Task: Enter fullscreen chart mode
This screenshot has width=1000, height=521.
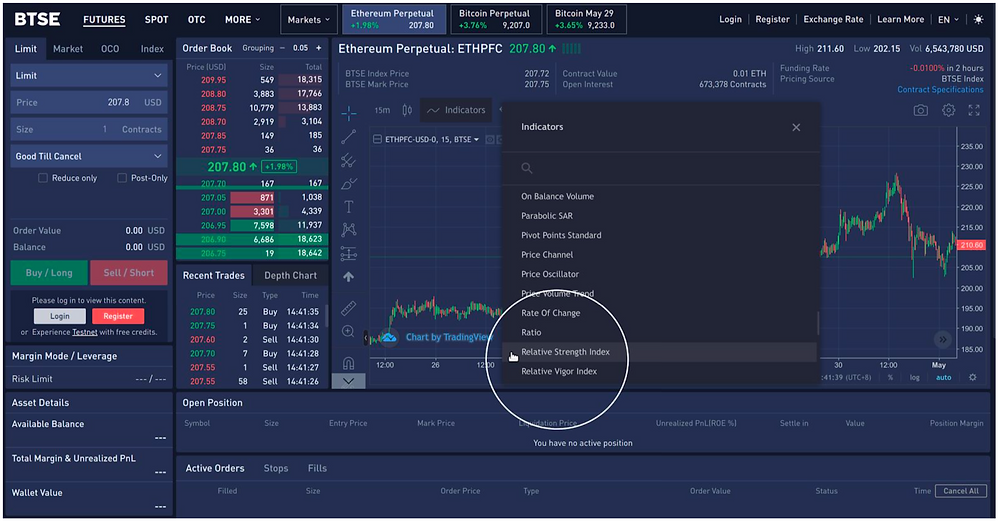Action: [974, 110]
